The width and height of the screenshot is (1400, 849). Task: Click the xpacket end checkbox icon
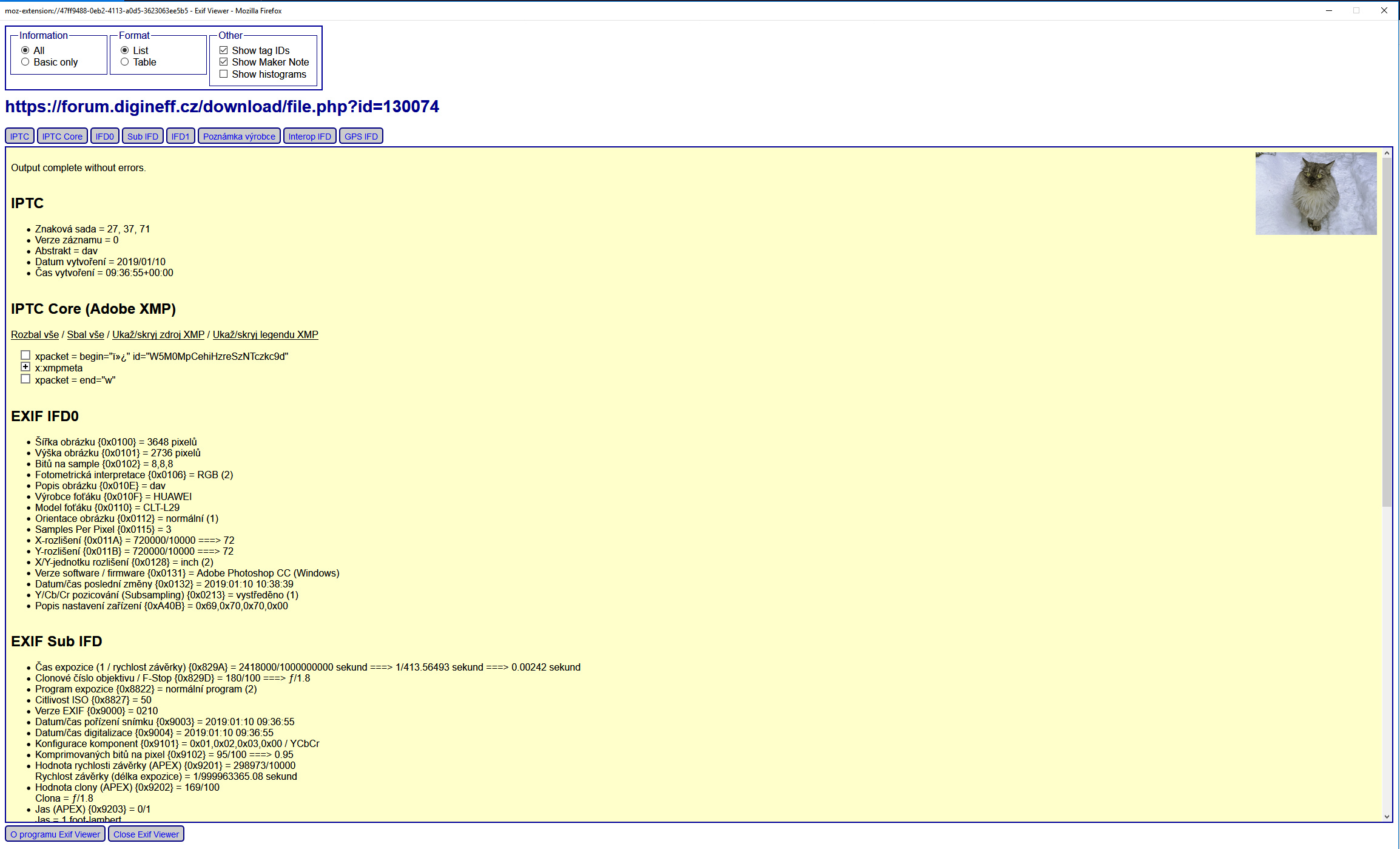pyautogui.click(x=25, y=379)
